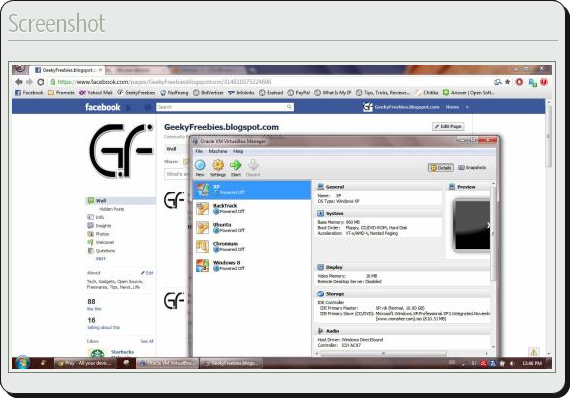Click the New VM icon in VirtualBox toolbar
570x398 pixels.
coord(200,165)
